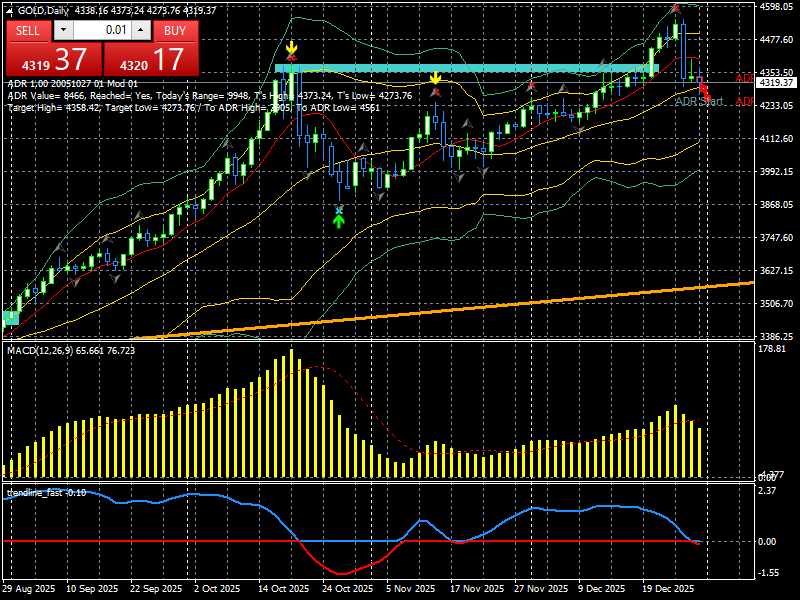
Task: Click the 3506.70 price axis label
Action: (x=777, y=303)
